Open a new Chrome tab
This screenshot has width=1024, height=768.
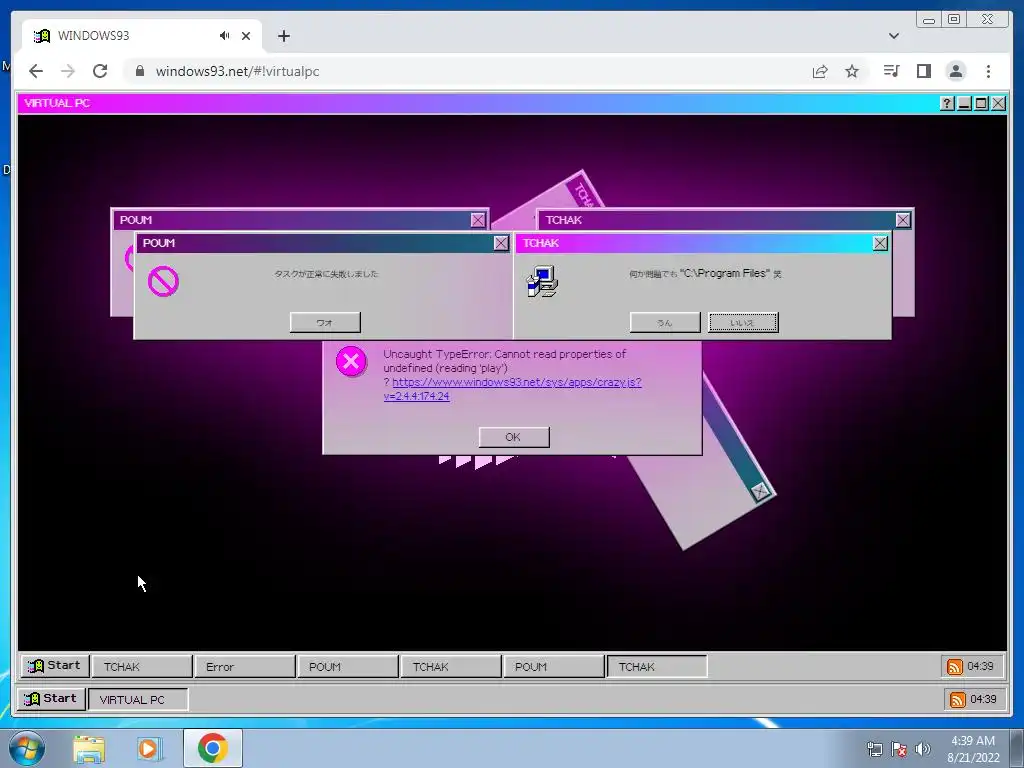(283, 36)
